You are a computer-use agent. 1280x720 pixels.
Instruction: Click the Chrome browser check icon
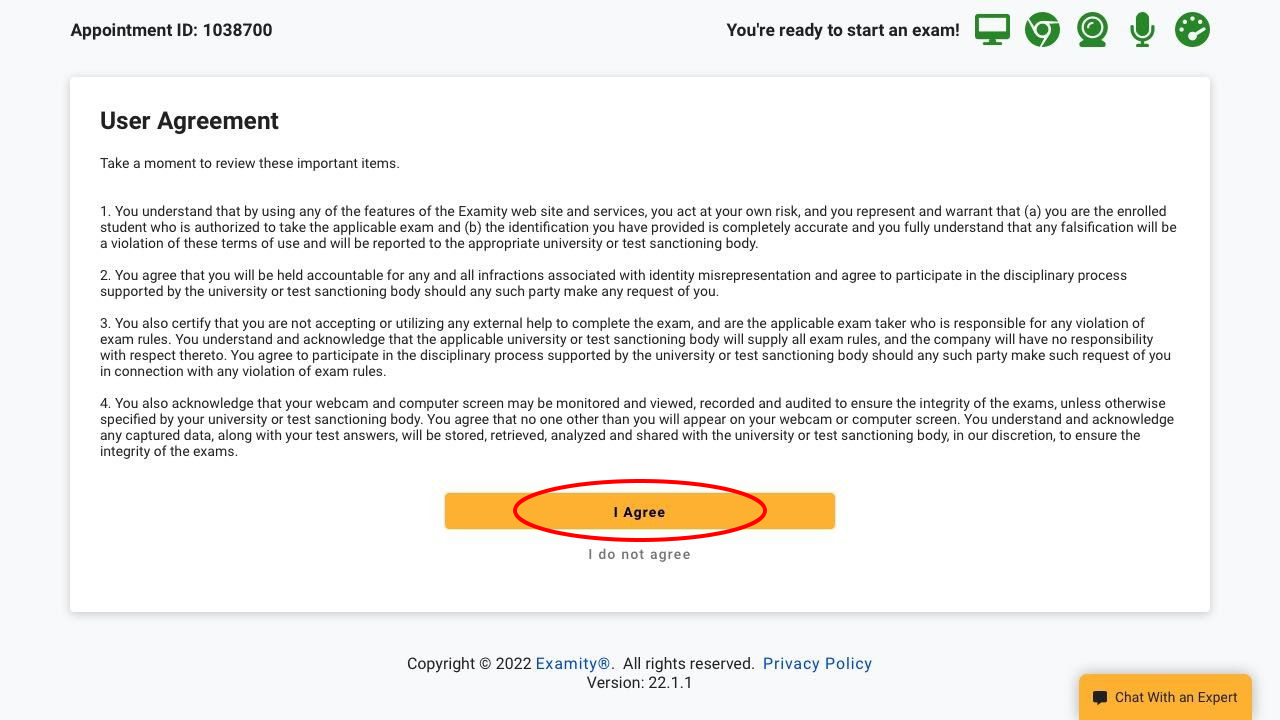[x=1042, y=30]
